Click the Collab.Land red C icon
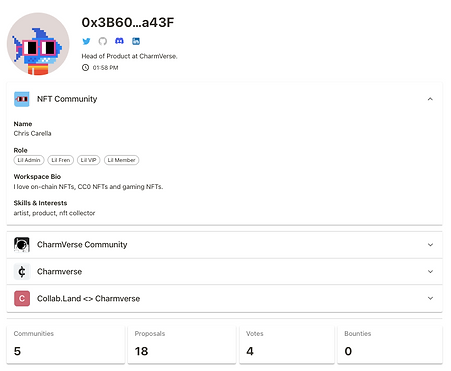Image resolution: width=451 pixels, height=371 pixels. point(22,298)
